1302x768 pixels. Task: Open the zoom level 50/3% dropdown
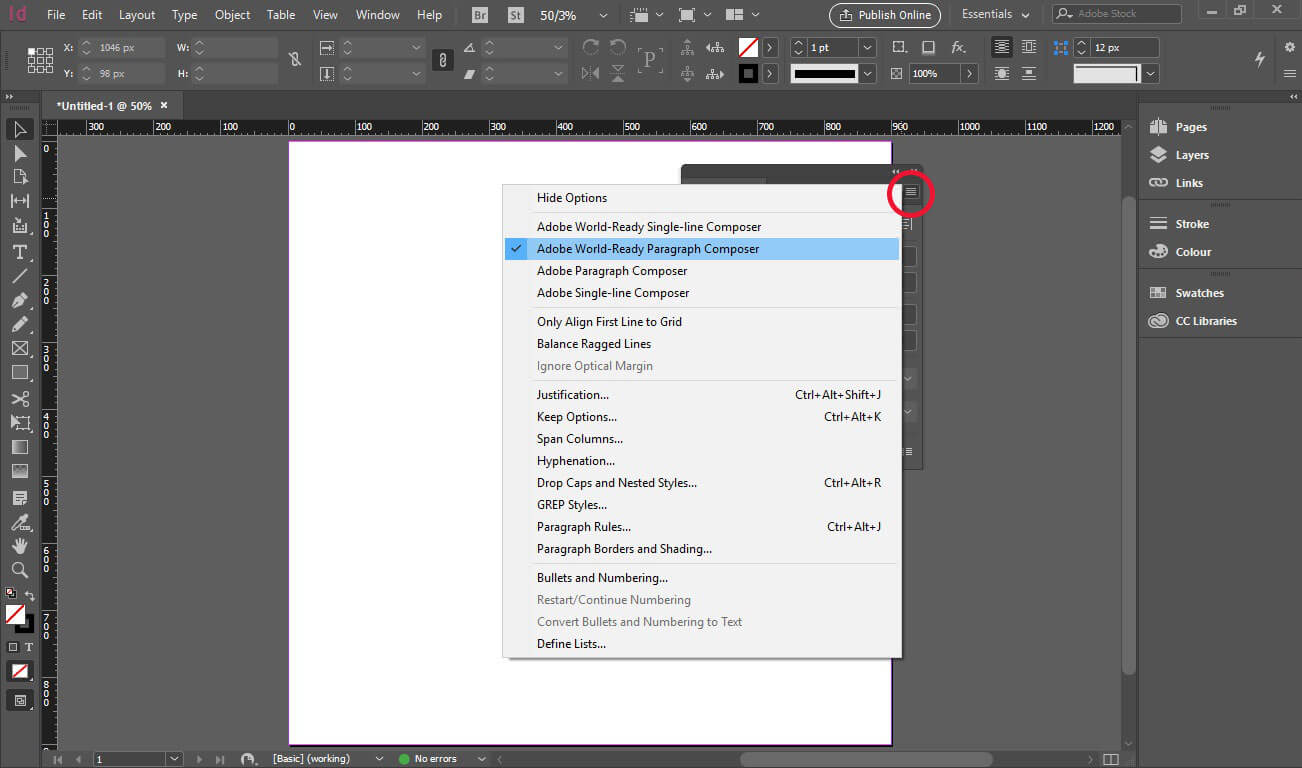(603, 15)
